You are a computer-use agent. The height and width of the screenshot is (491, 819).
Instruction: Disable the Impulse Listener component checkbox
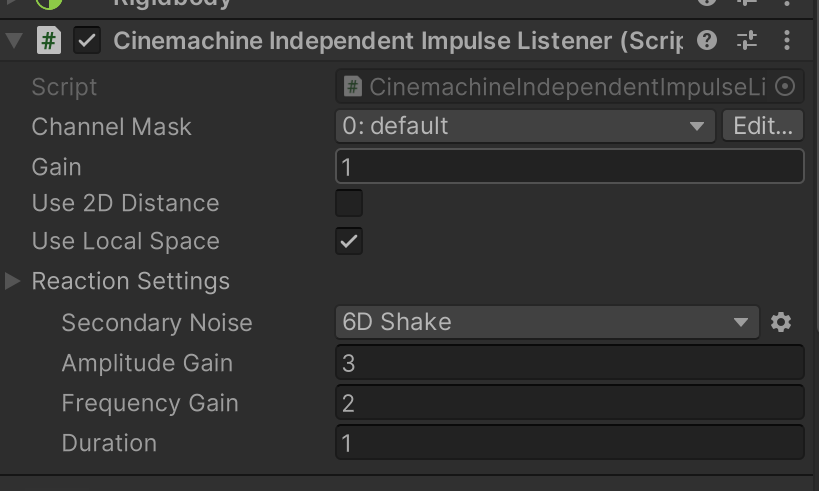pos(88,41)
